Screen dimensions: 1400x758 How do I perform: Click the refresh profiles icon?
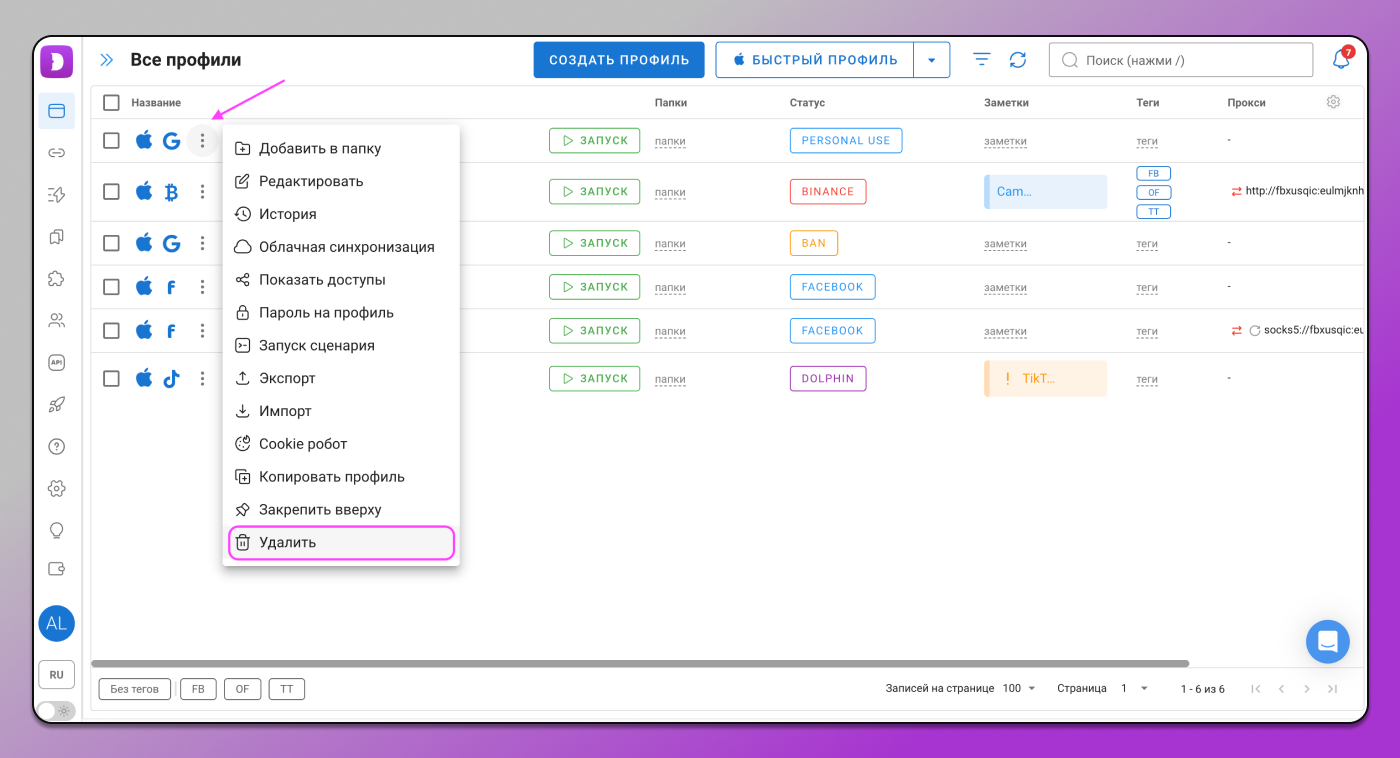[1018, 60]
